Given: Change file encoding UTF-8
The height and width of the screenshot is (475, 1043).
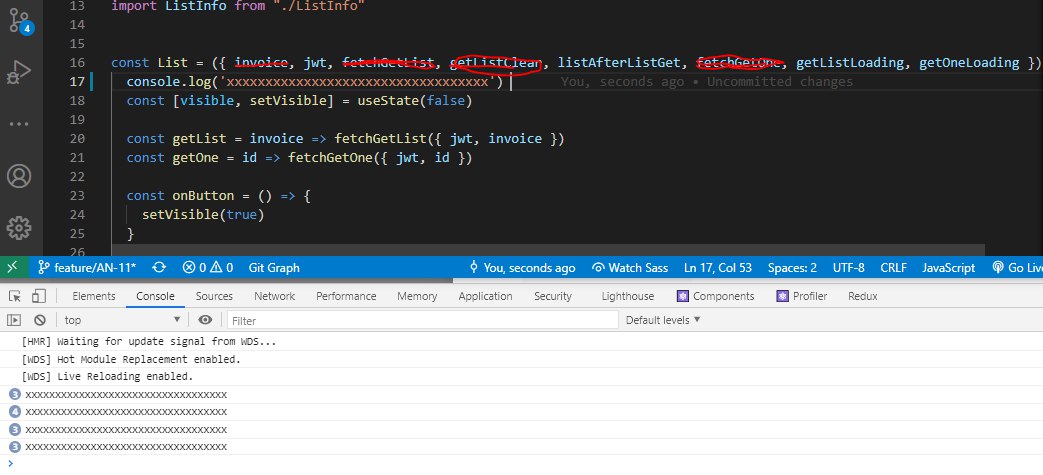Looking at the screenshot, I should [849, 267].
